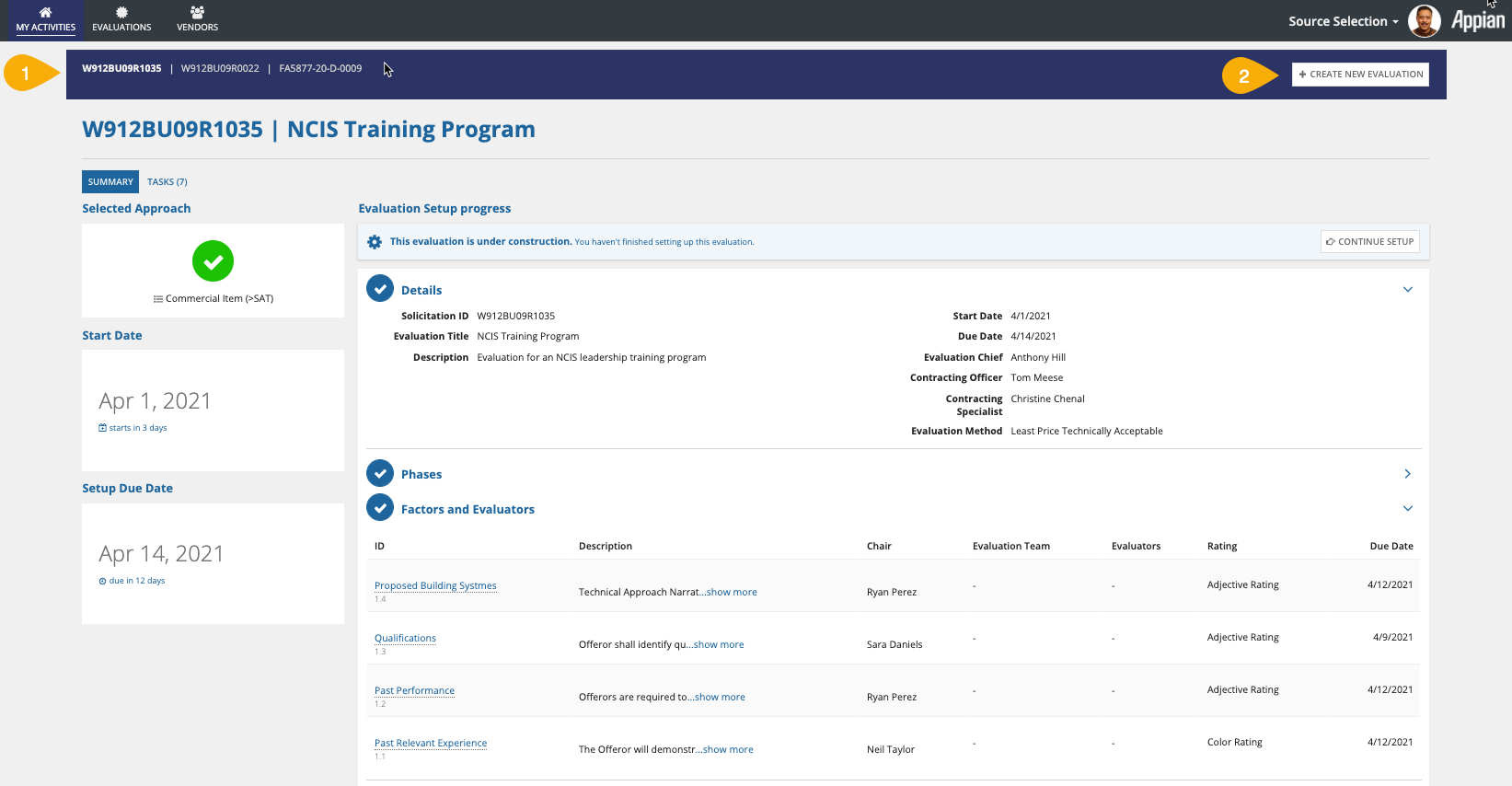Click Create New Evaluation button

coord(1360,75)
